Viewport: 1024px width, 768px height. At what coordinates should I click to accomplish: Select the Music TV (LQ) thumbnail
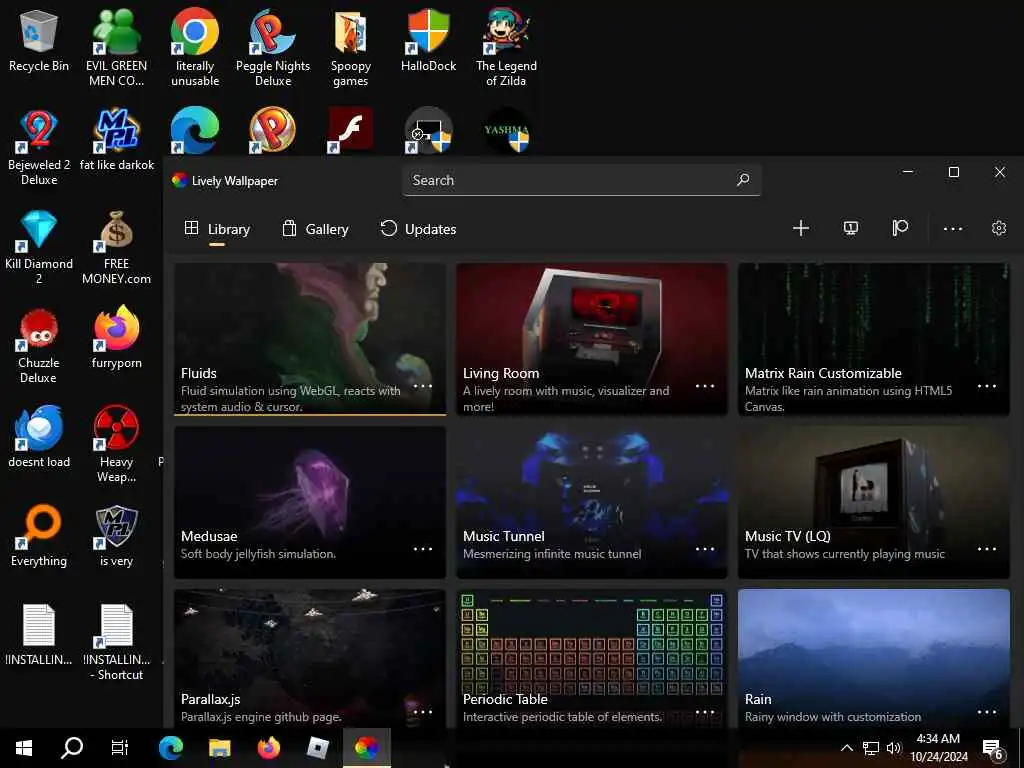[x=874, y=502]
